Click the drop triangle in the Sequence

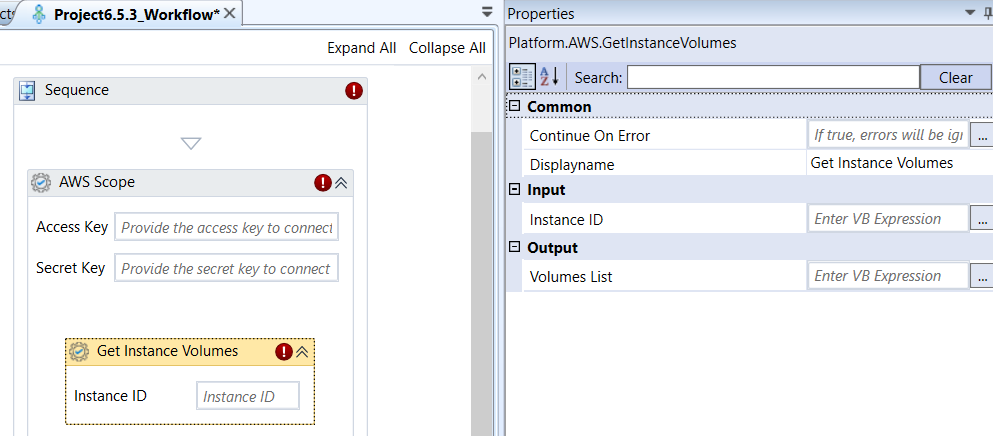191,143
